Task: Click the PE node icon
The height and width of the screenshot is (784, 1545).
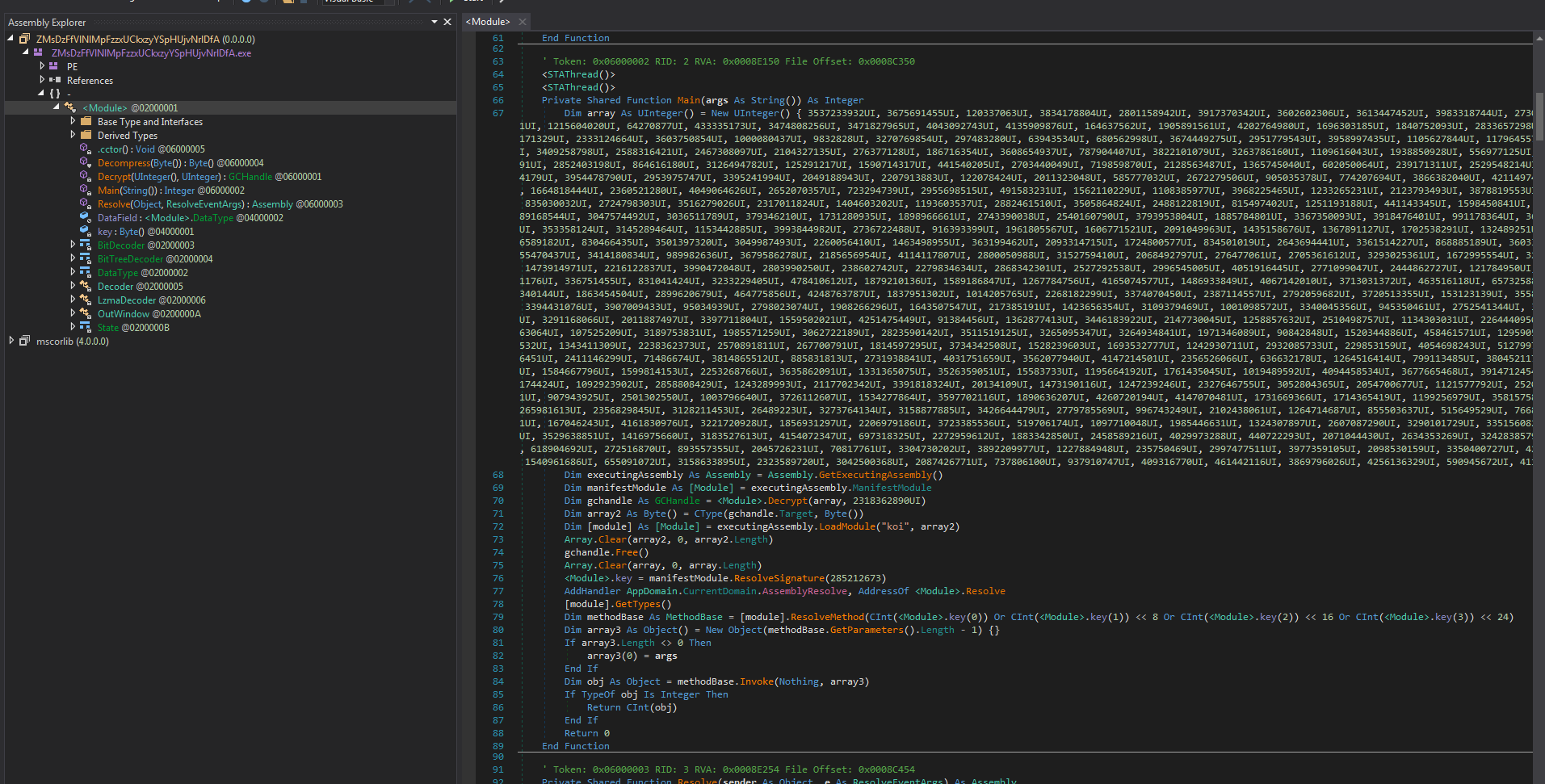Action: point(54,66)
